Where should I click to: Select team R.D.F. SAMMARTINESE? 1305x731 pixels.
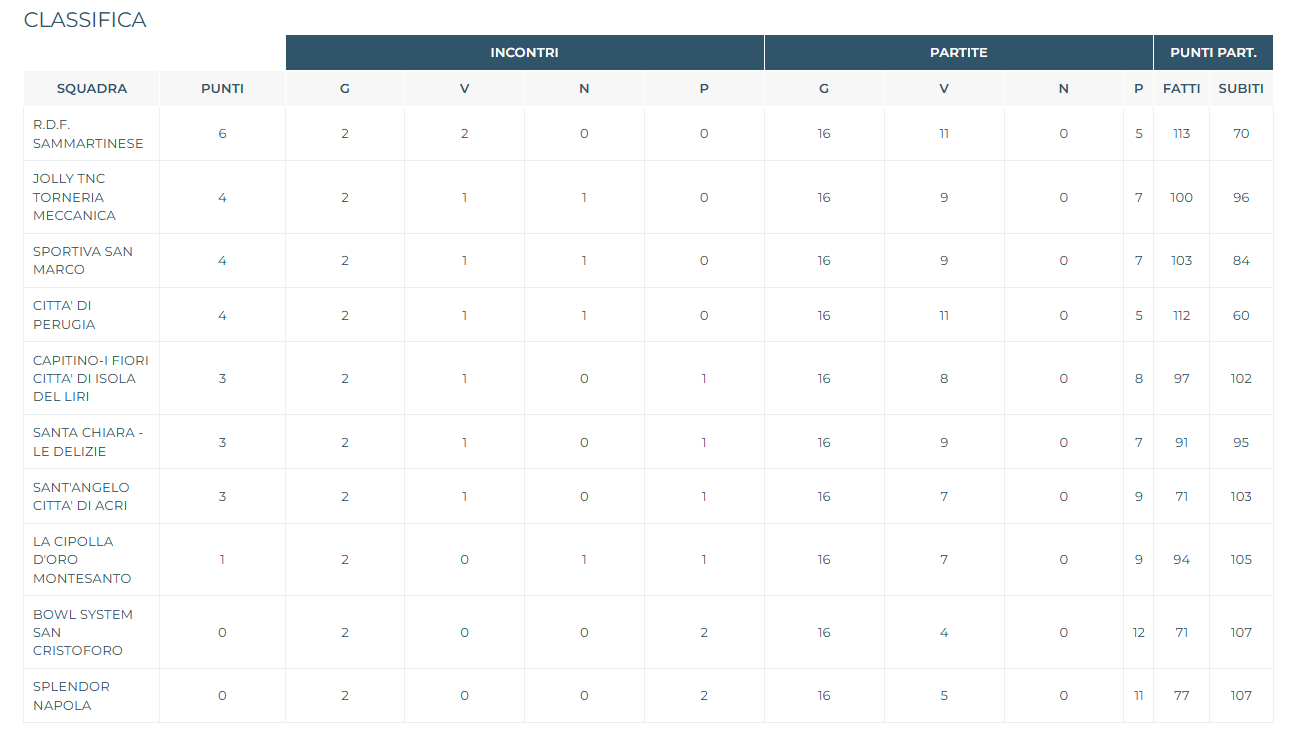(x=88, y=134)
